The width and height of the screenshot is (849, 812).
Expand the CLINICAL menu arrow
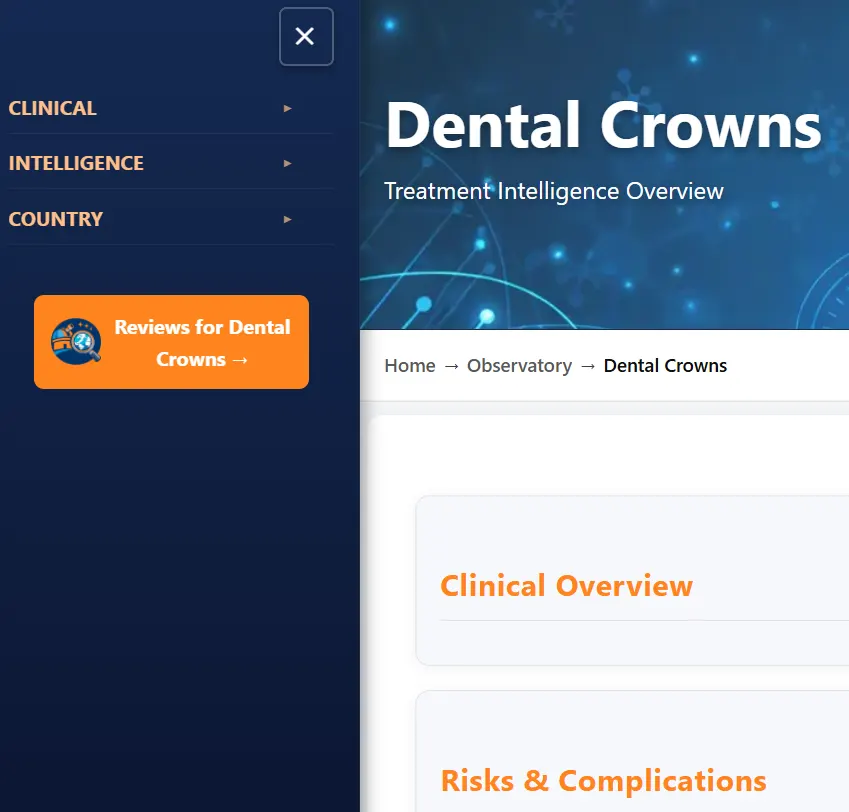(x=288, y=108)
